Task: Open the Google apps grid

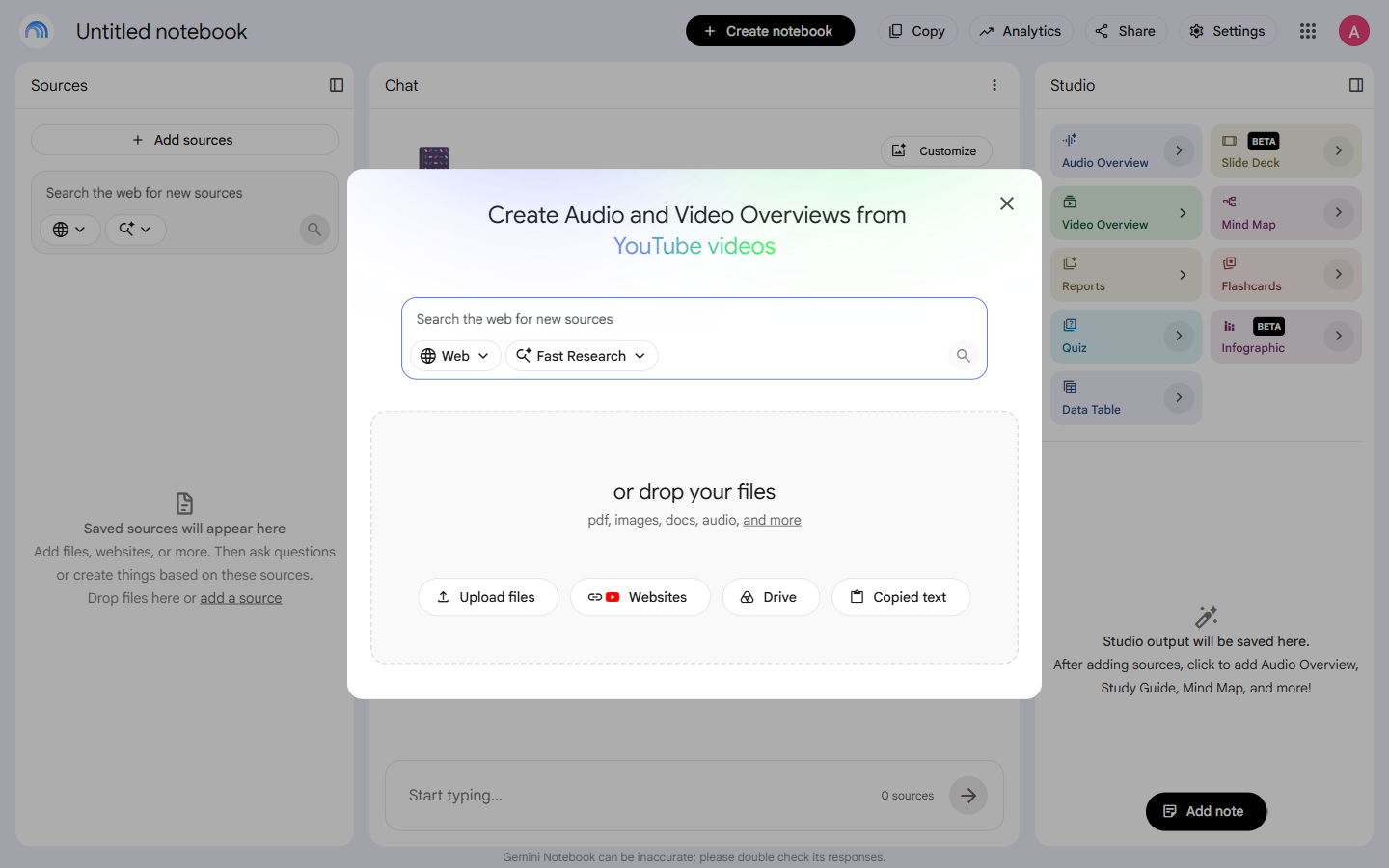Action: (x=1308, y=31)
